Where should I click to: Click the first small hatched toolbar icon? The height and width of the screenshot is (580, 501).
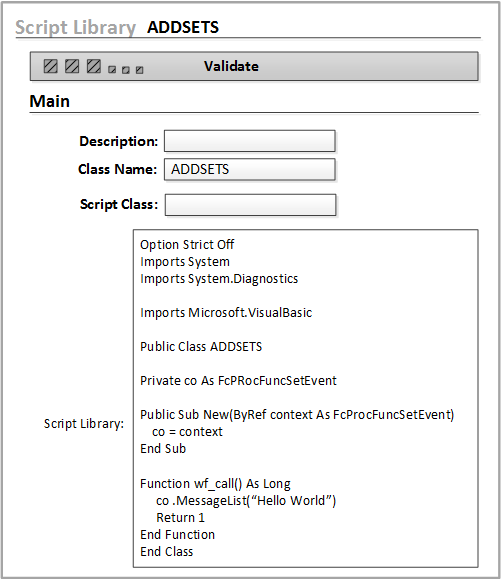[x=112, y=70]
